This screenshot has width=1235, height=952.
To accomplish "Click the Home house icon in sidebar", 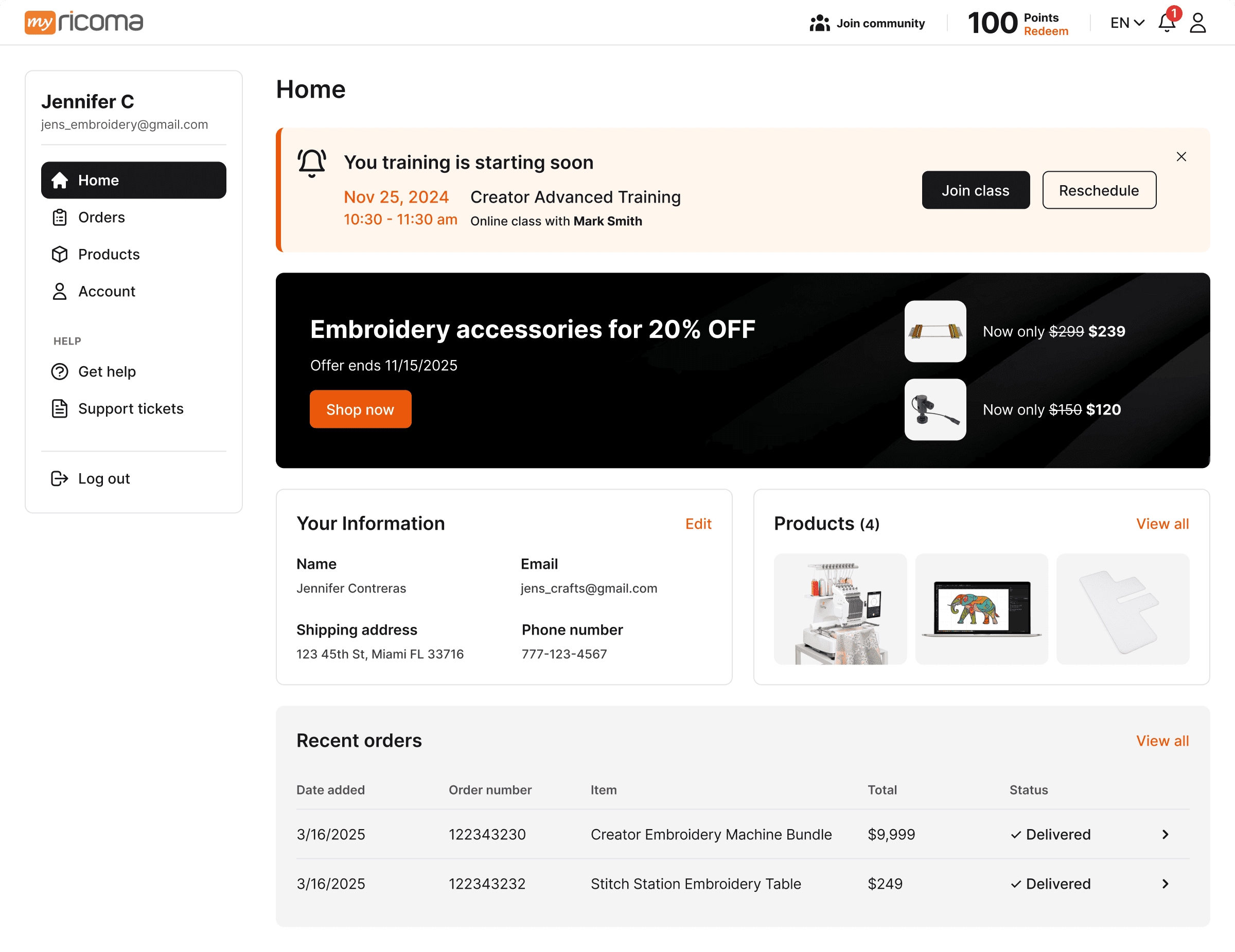I will (59, 181).
